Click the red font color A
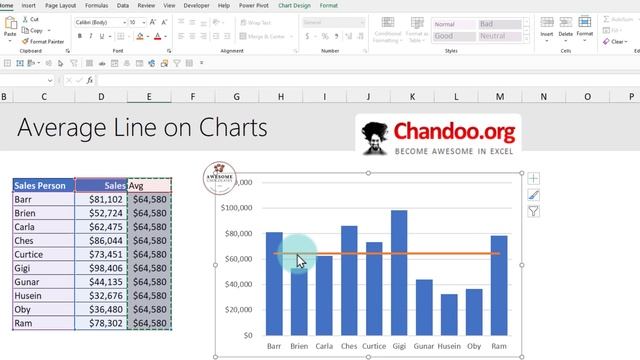Screen dimensions: 640x360 158,36
